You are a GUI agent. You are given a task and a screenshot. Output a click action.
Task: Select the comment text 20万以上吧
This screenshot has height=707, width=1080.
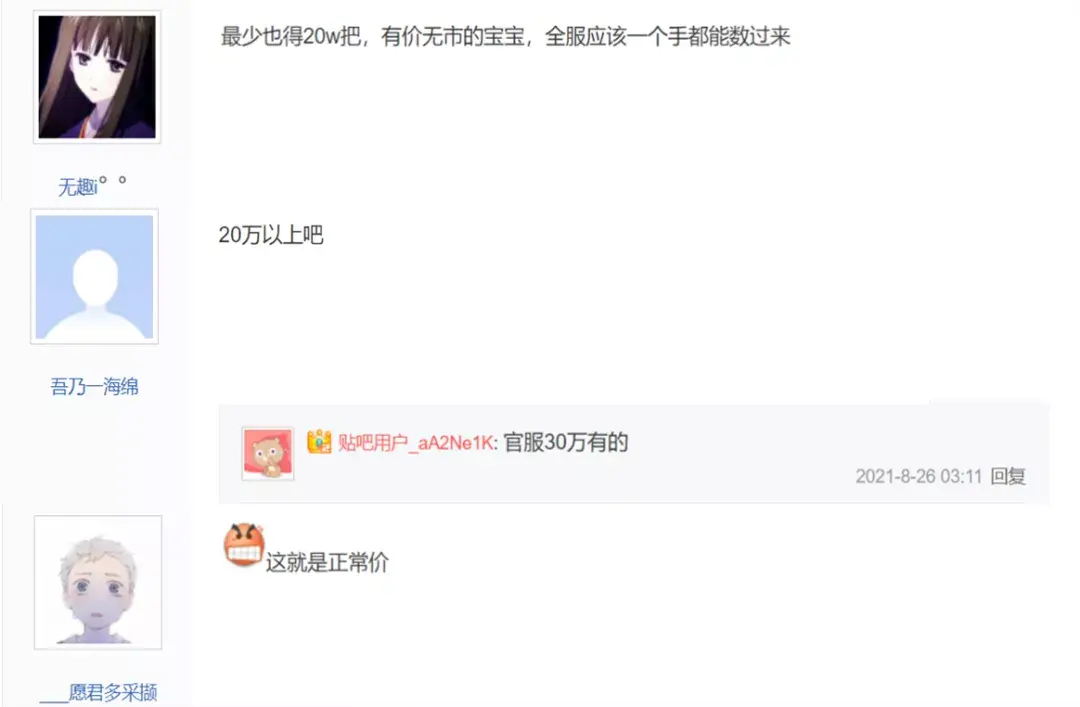[x=271, y=235]
